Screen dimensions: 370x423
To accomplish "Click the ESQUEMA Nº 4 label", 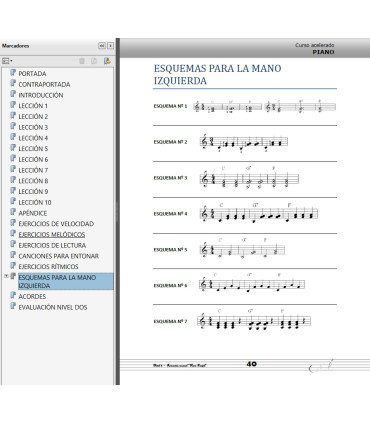I will 170,214.
